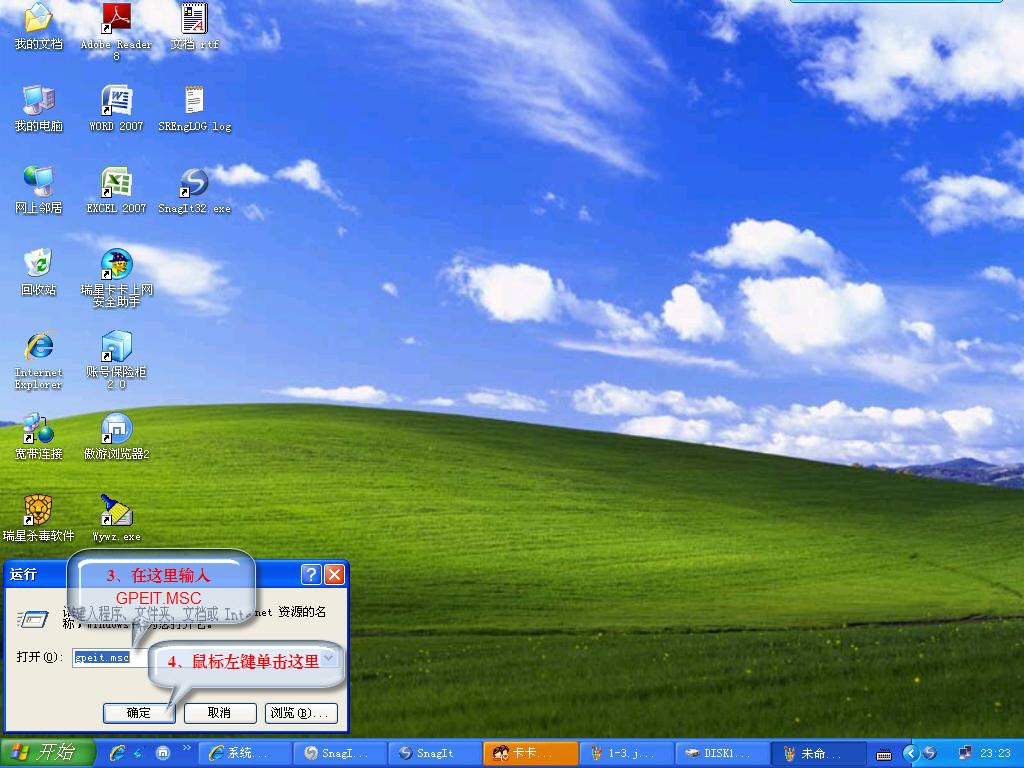Open the 我的文档 desktop folder
Image resolution: width=1024 pixels, height=768 pixels.
(x=39, y=27)
